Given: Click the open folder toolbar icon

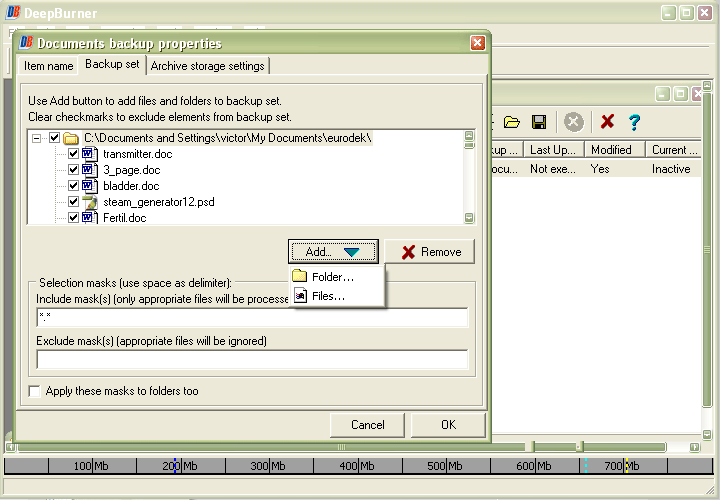Looking at the screenshot, I should pyautogui.click(x=511, y=122).
